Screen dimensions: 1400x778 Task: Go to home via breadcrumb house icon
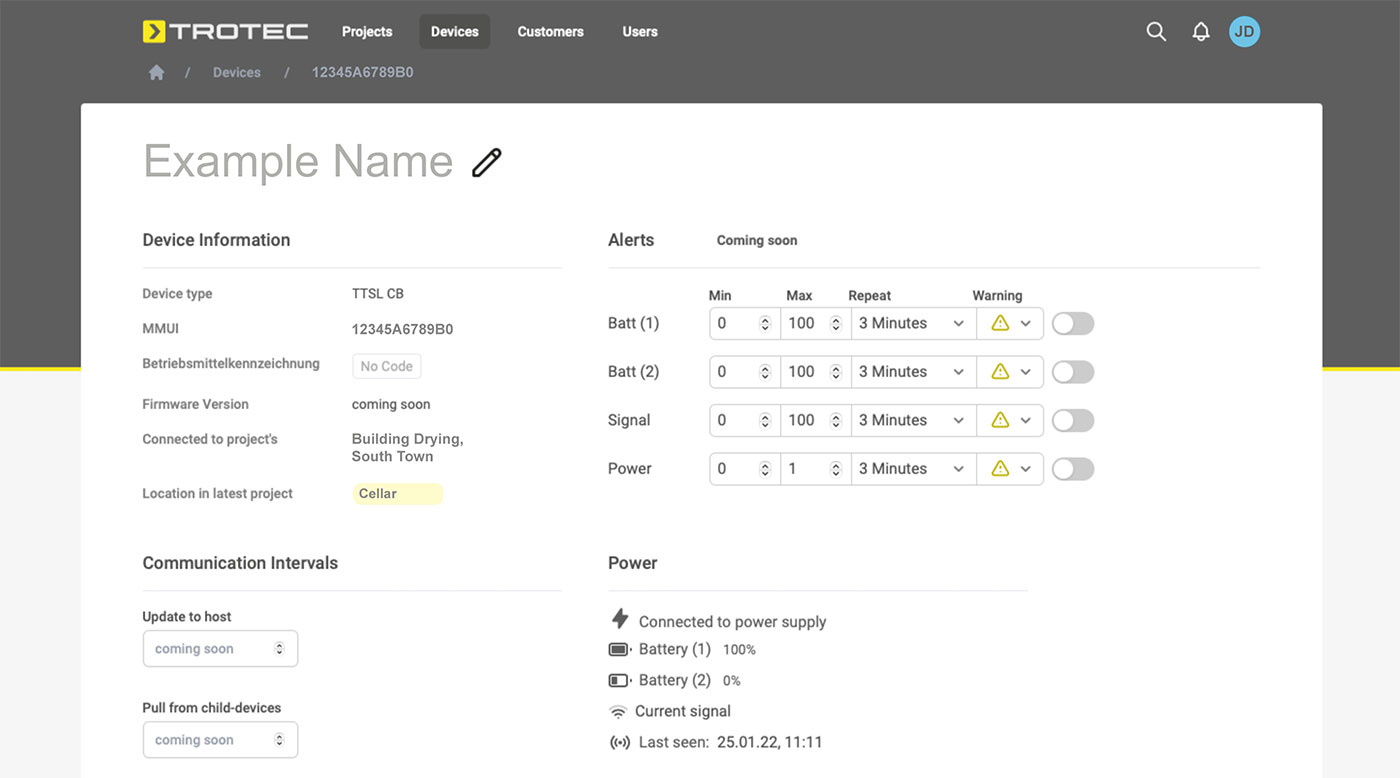(156, 72)
